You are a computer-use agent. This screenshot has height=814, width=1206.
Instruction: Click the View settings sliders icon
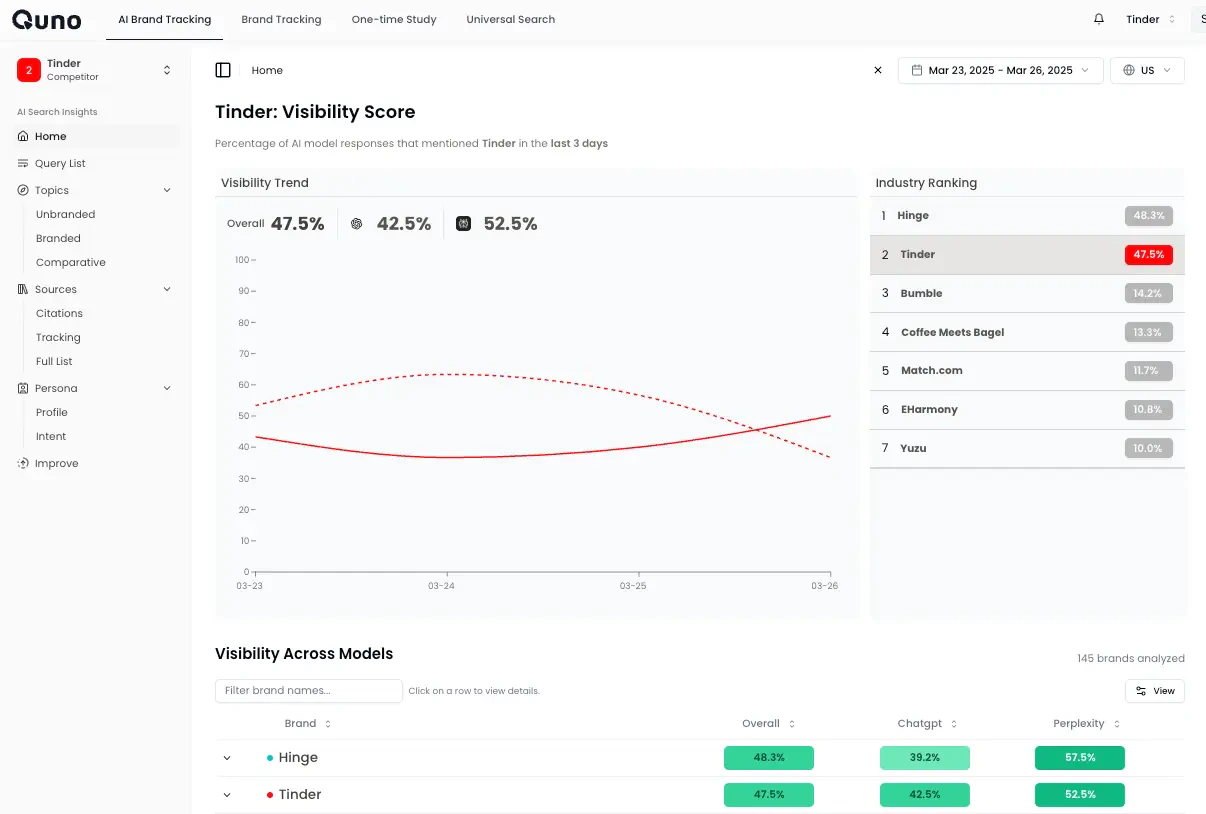tap(1142, 691)
